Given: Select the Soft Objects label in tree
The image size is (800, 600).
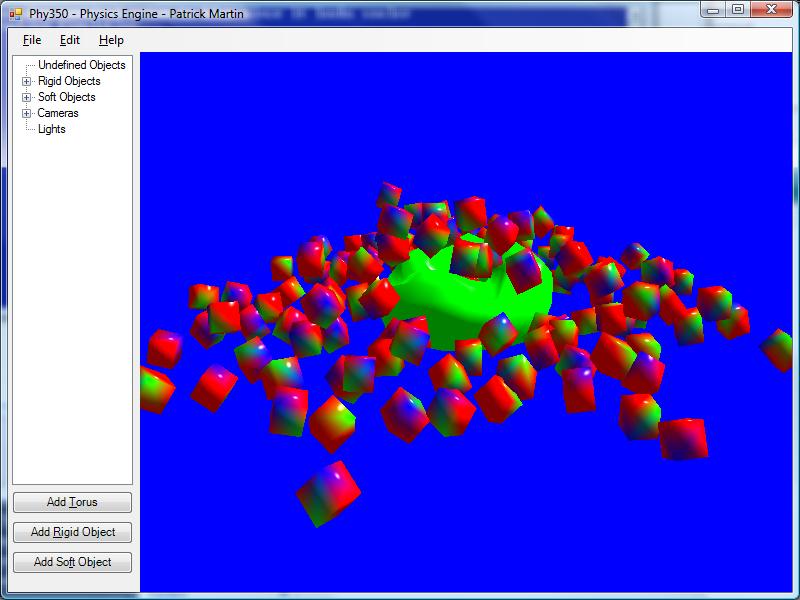Looking at the screenshot, I should [x=66, y=97].
